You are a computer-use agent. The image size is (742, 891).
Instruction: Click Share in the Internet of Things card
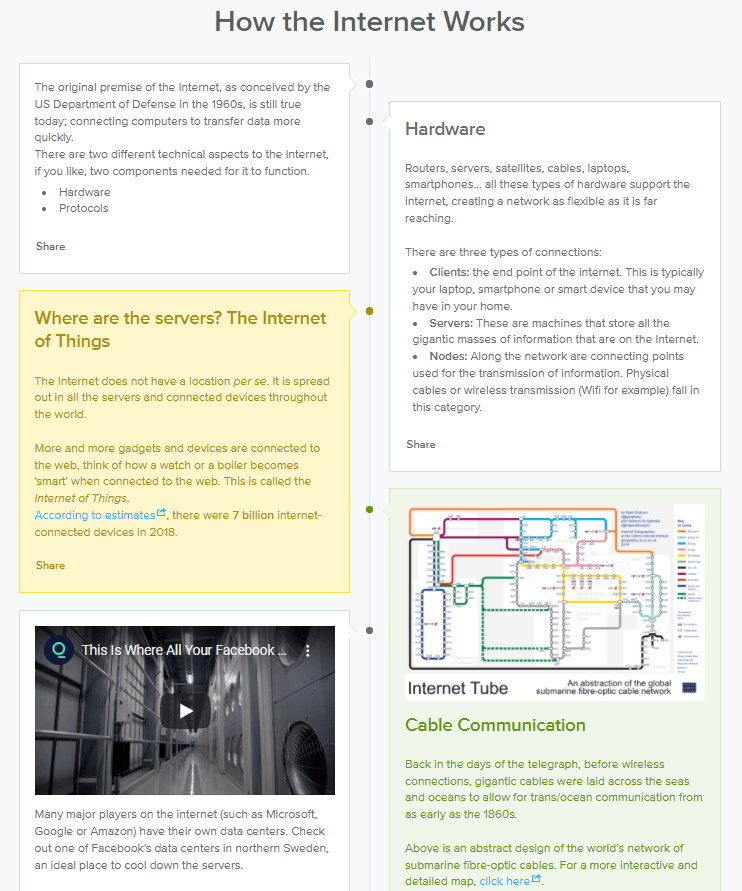point(51,565)
